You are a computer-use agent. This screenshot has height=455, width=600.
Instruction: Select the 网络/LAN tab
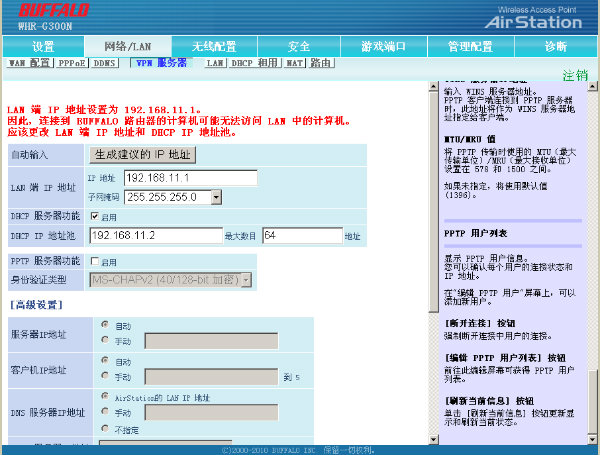(x=128, y=47)
